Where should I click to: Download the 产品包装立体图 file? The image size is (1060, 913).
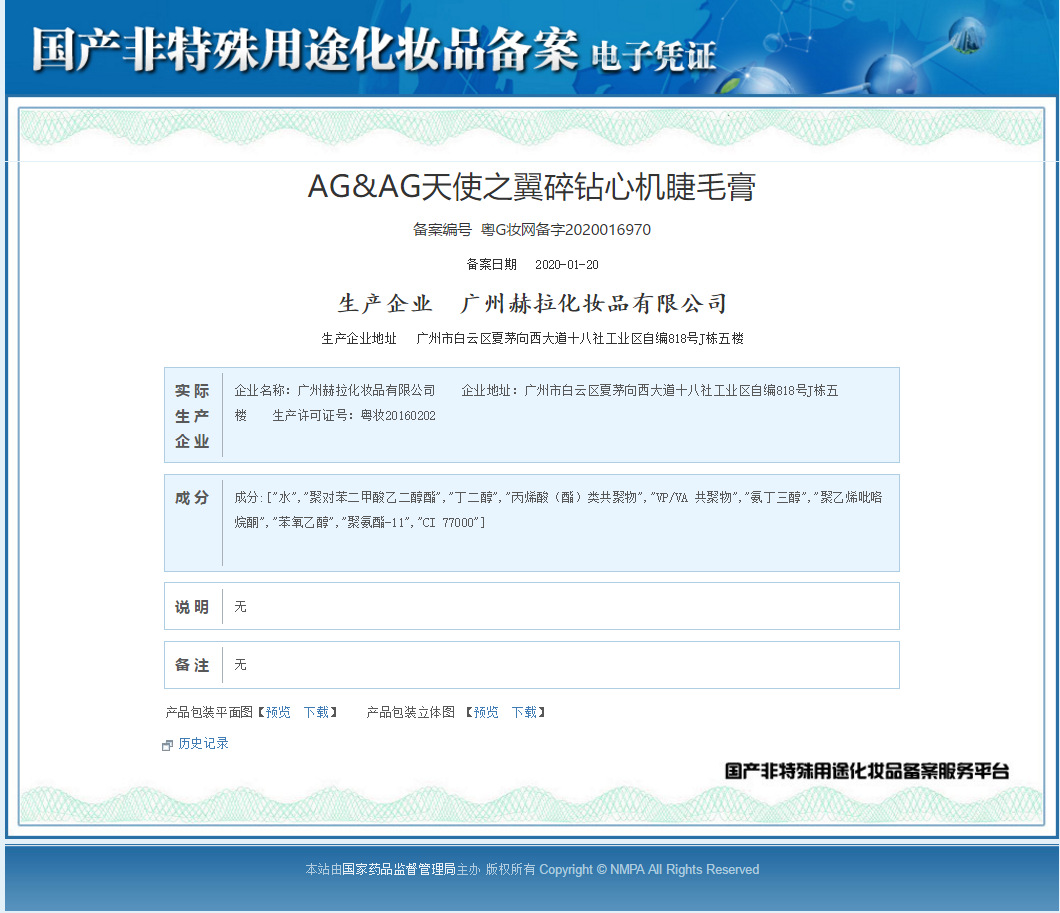pos(524,713)
